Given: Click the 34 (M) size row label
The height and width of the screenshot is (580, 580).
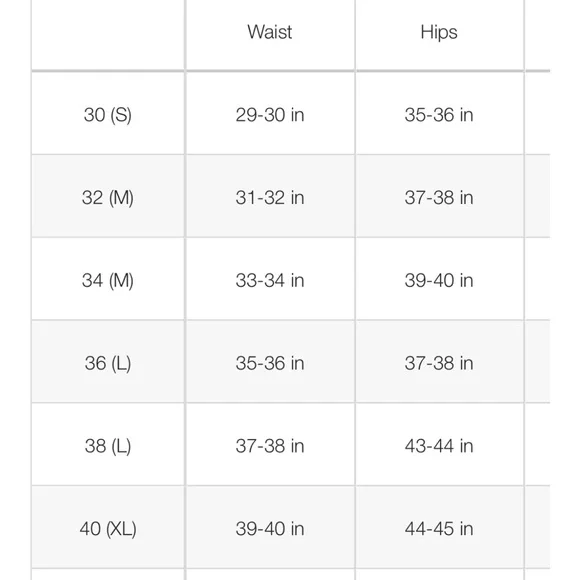Looking at the screenshot, I should coord(108,280).
